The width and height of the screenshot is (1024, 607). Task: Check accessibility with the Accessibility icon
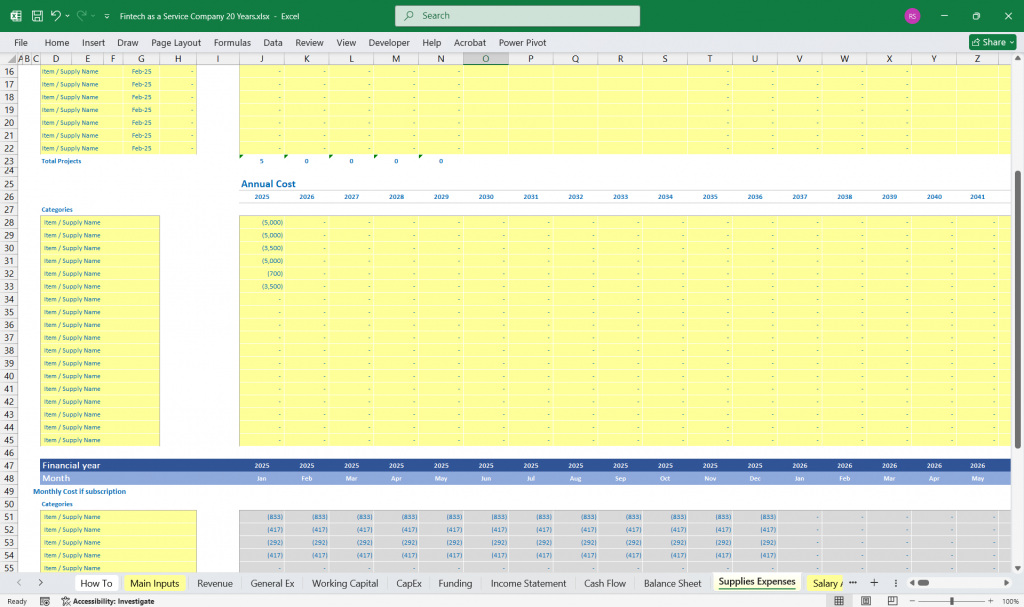point(68,601)
